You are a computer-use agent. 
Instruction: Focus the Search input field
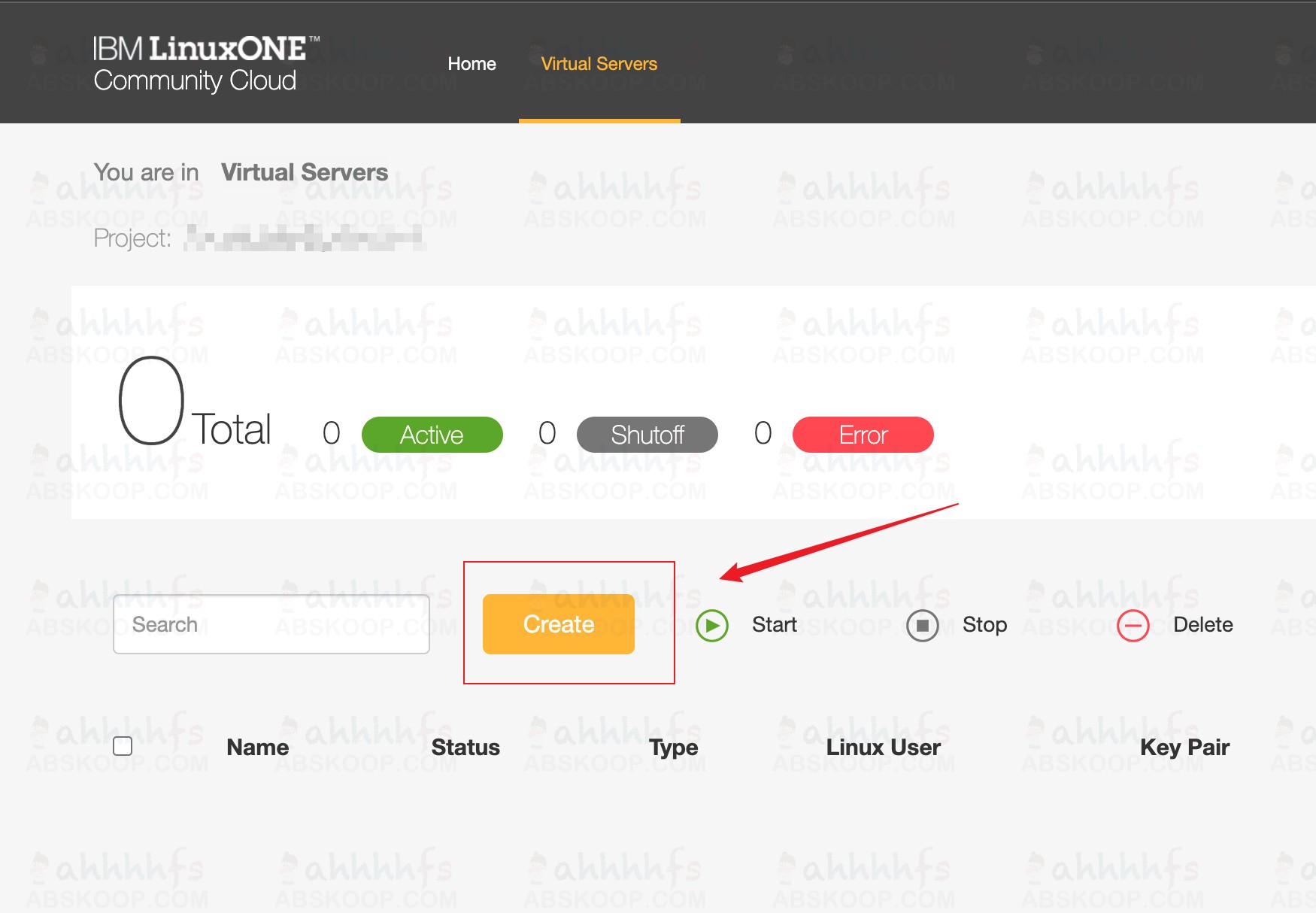click(x=271, y=624)
